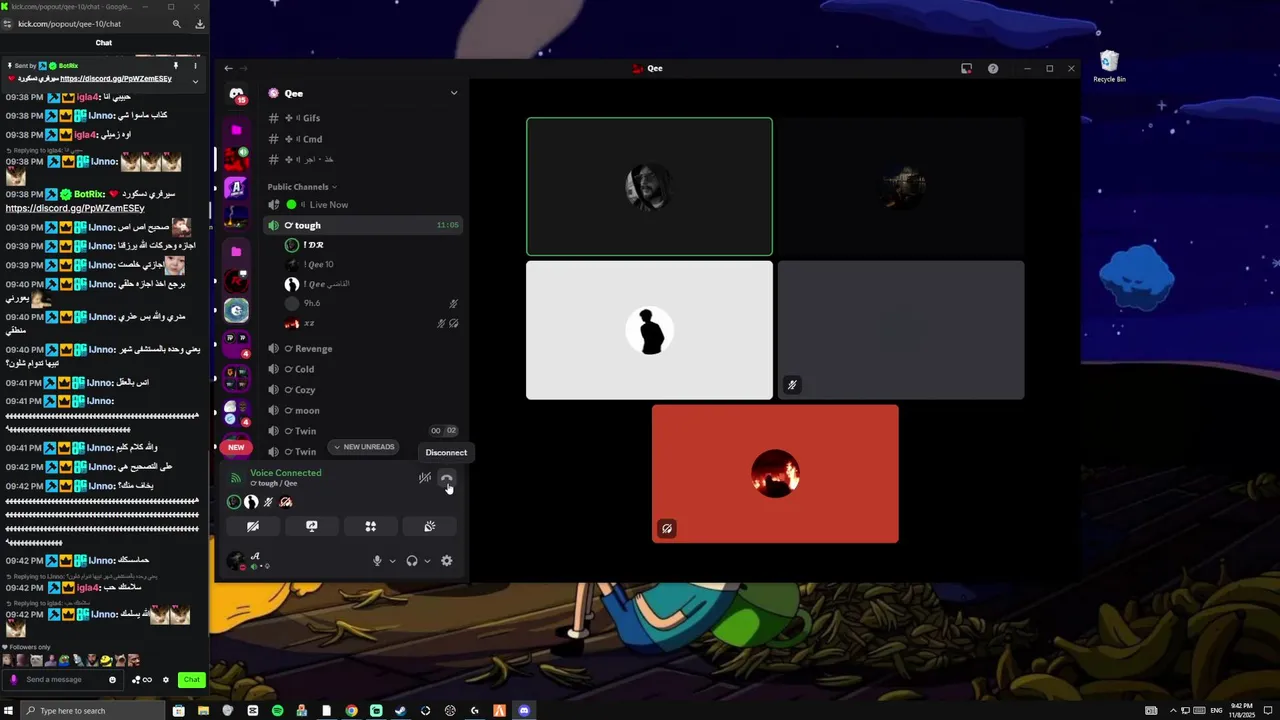The image size is (1280, 720).
Task: Click the Windows taskbar search box
Action: (x=92, y=711)
